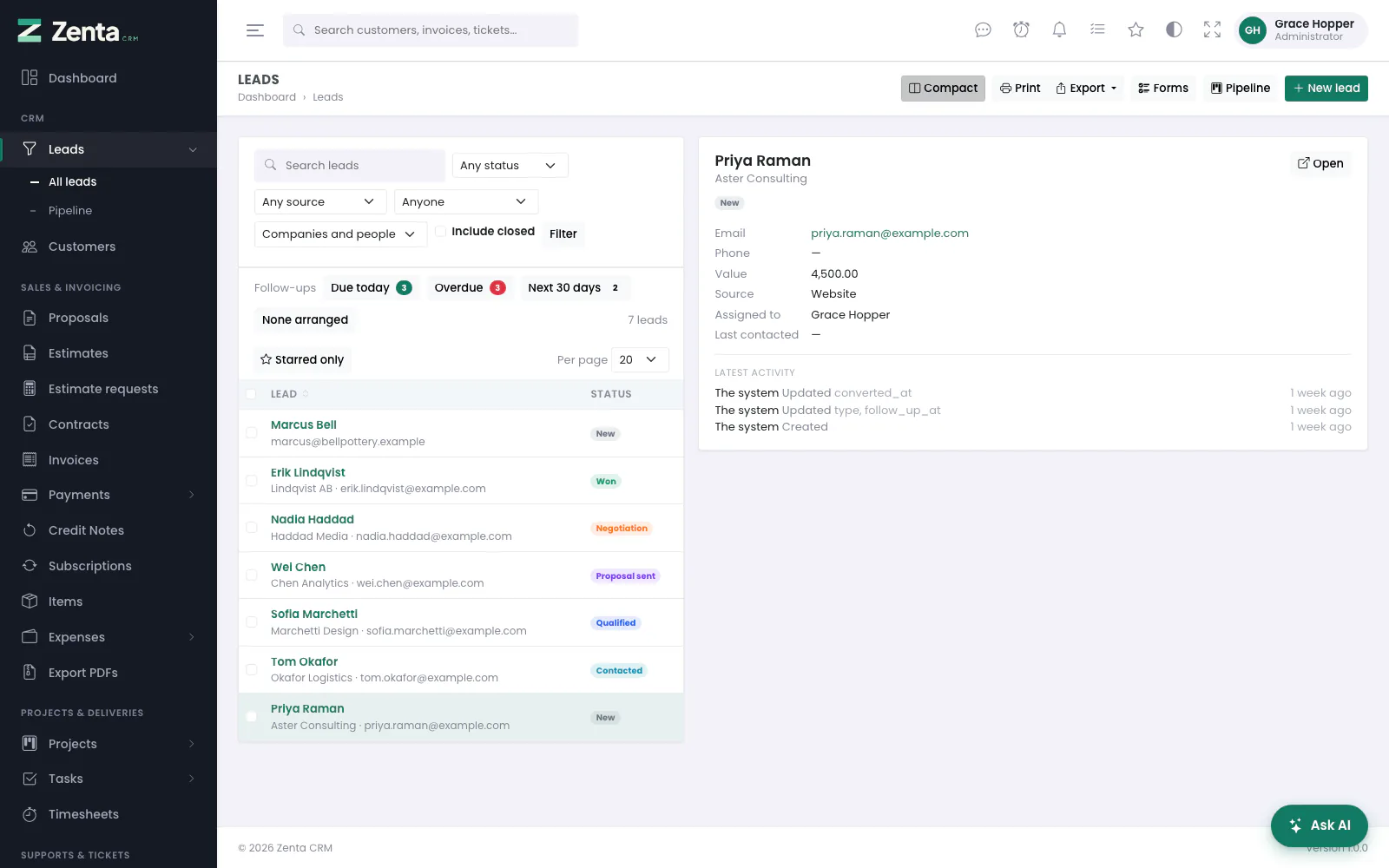Open the chat messages icon
The height and width of the screenshot is (868, 1389).
983,30
